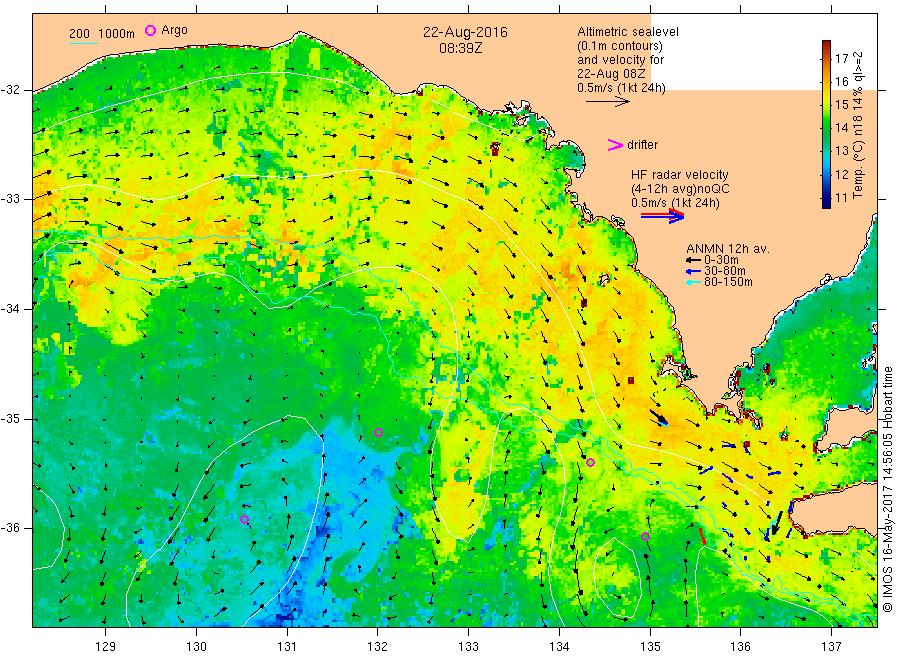The width and height of the screenshot is (900, 660).
Task: Click the cyan 200m depth contour legend line
Action: (83, 42)
